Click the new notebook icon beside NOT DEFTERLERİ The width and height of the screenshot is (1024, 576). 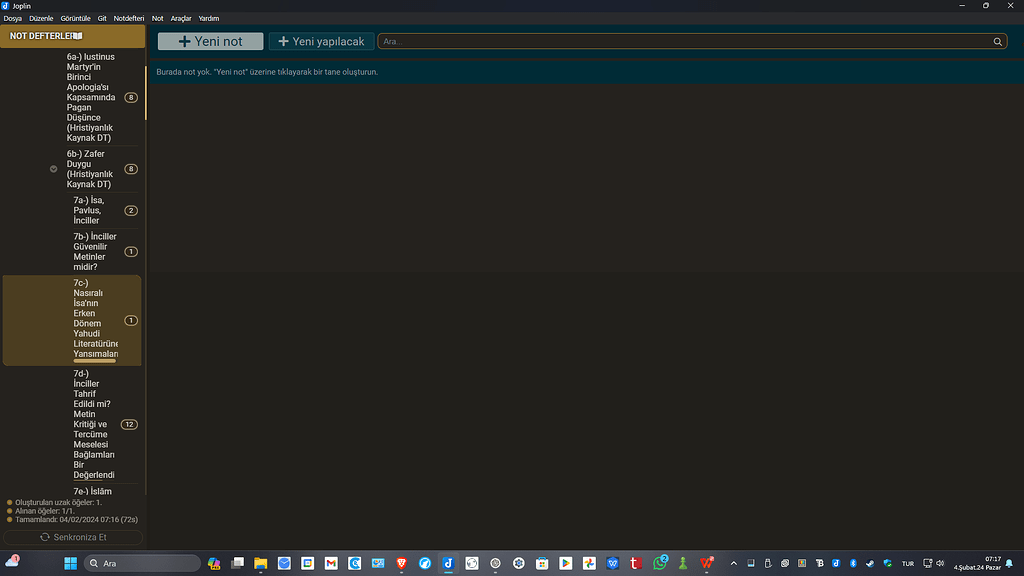point(76,36)
